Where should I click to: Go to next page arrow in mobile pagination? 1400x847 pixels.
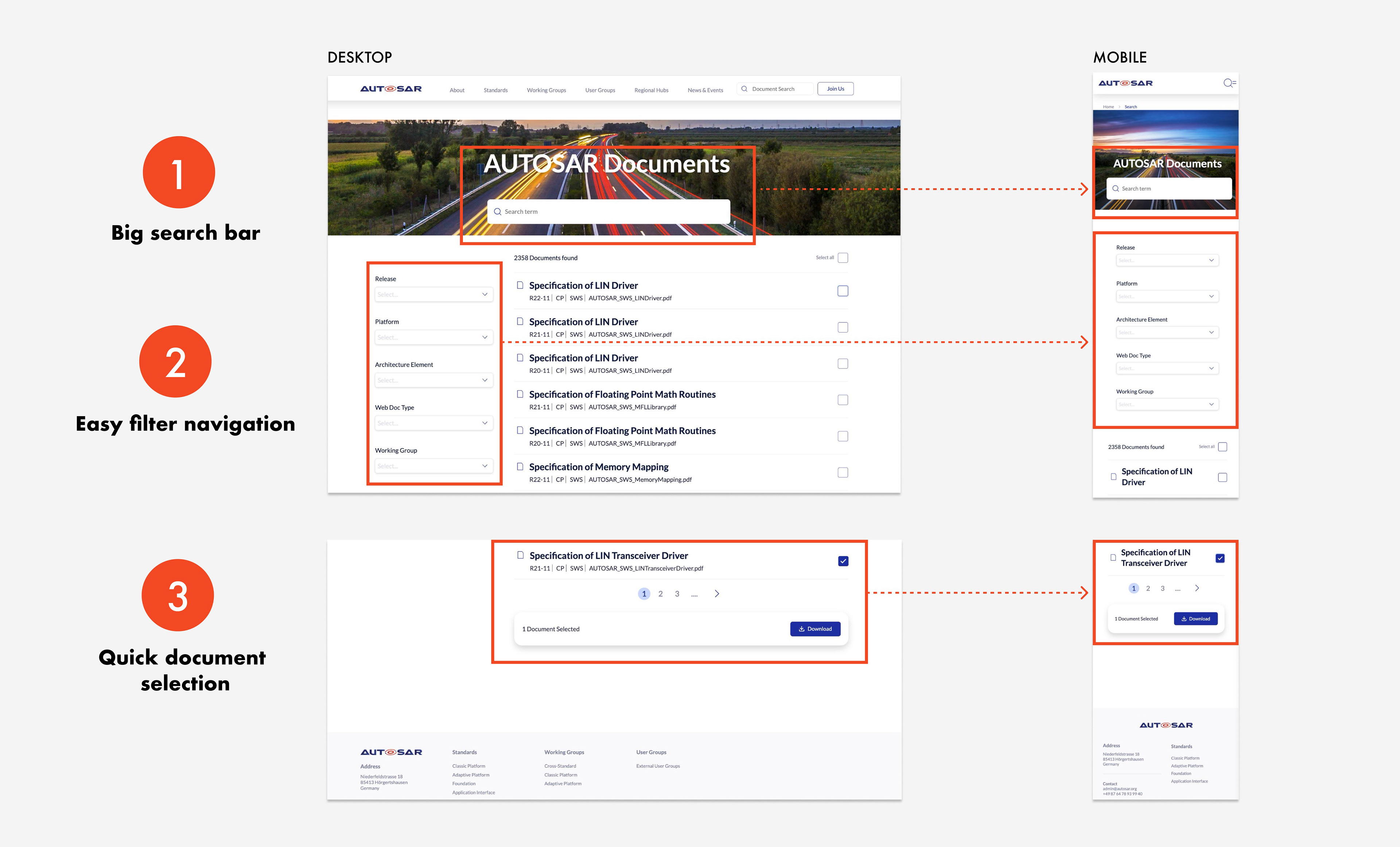coord(1197,588)
